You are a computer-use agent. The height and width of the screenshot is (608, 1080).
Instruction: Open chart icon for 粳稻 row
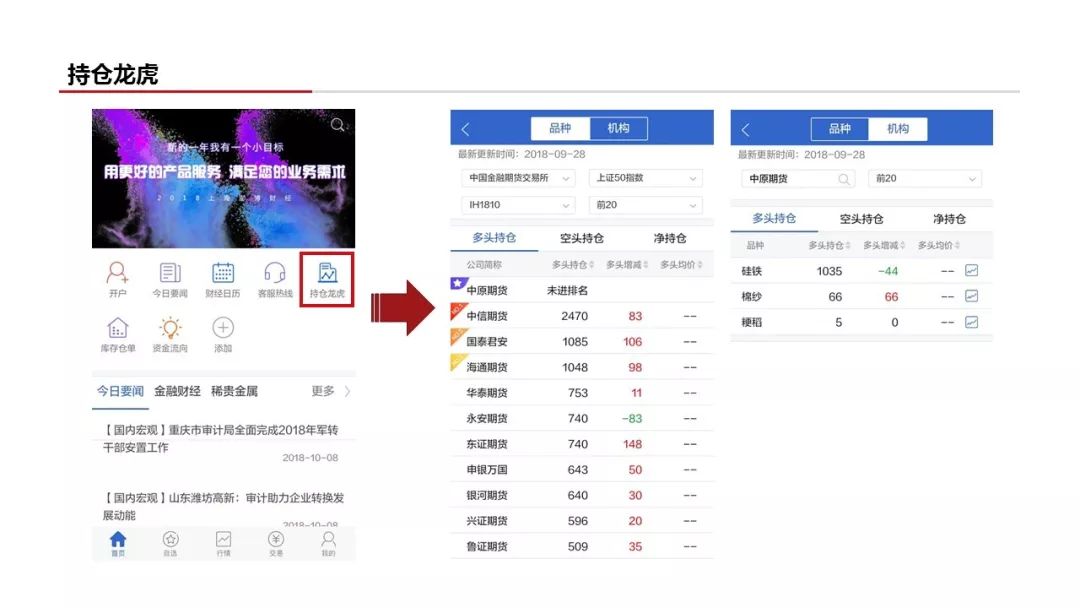click(971, 322)
